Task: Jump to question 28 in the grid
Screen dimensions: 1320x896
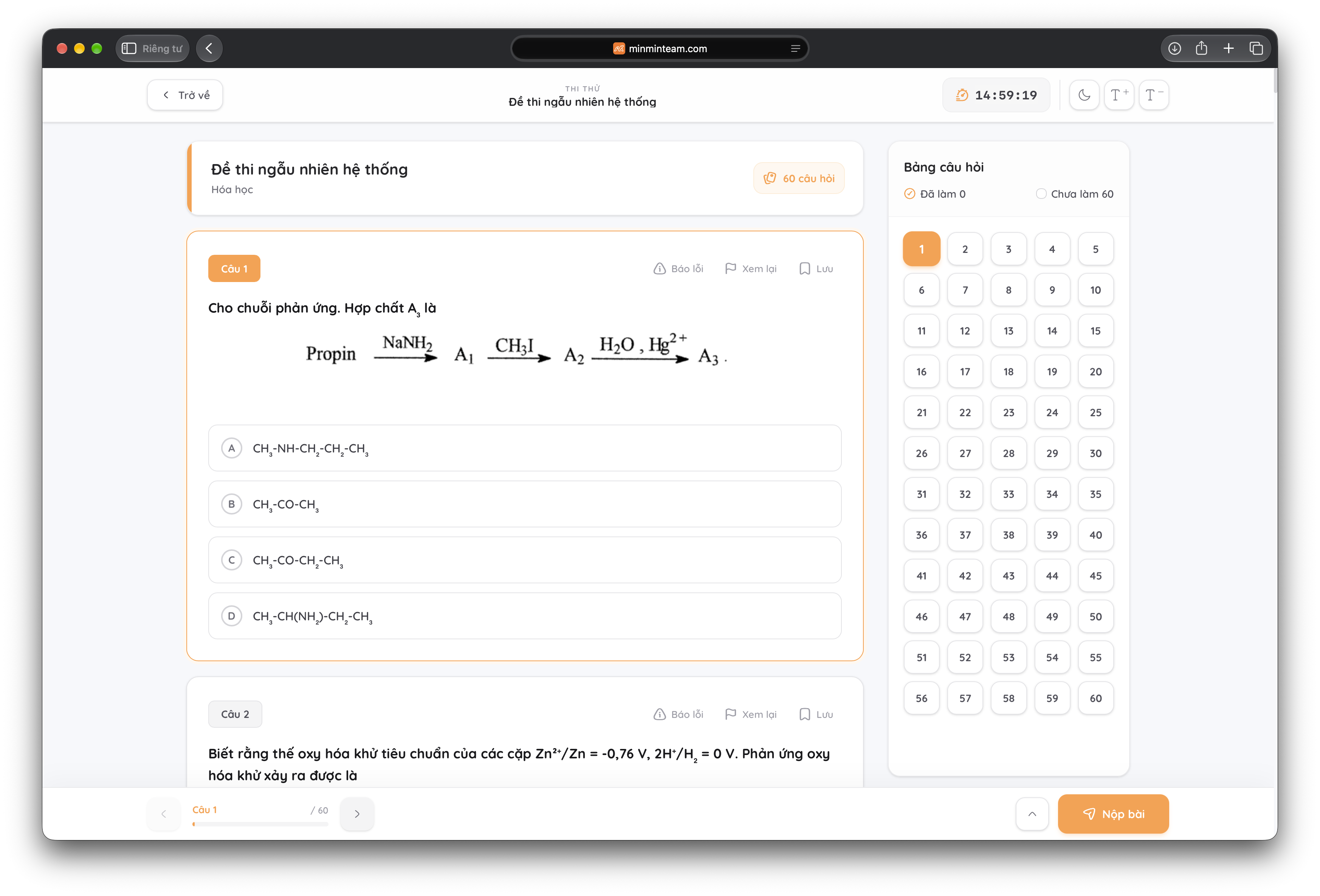Action: 1008,453
